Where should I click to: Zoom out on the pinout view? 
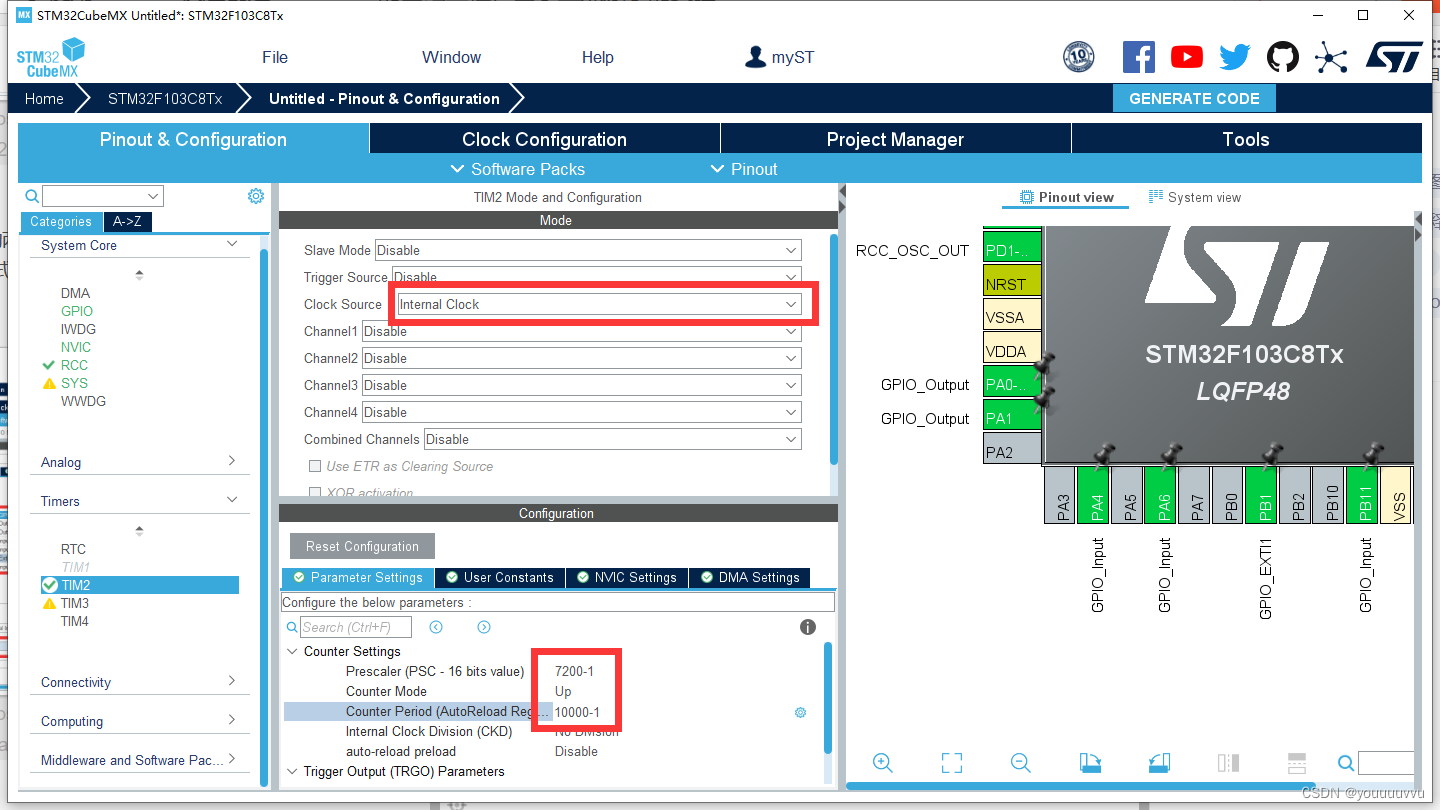point(1021,763)
